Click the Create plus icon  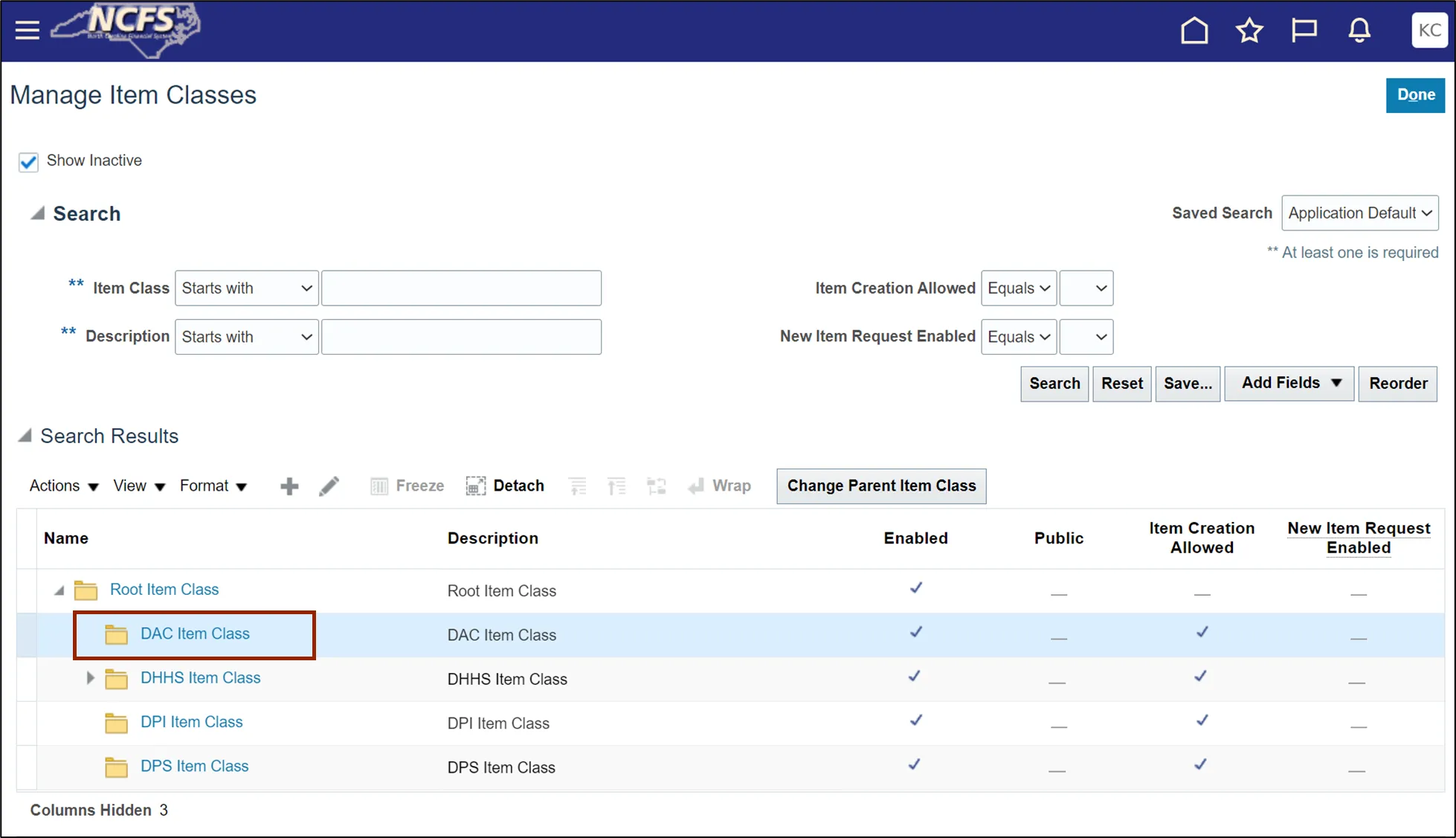(x=289, y=486)
